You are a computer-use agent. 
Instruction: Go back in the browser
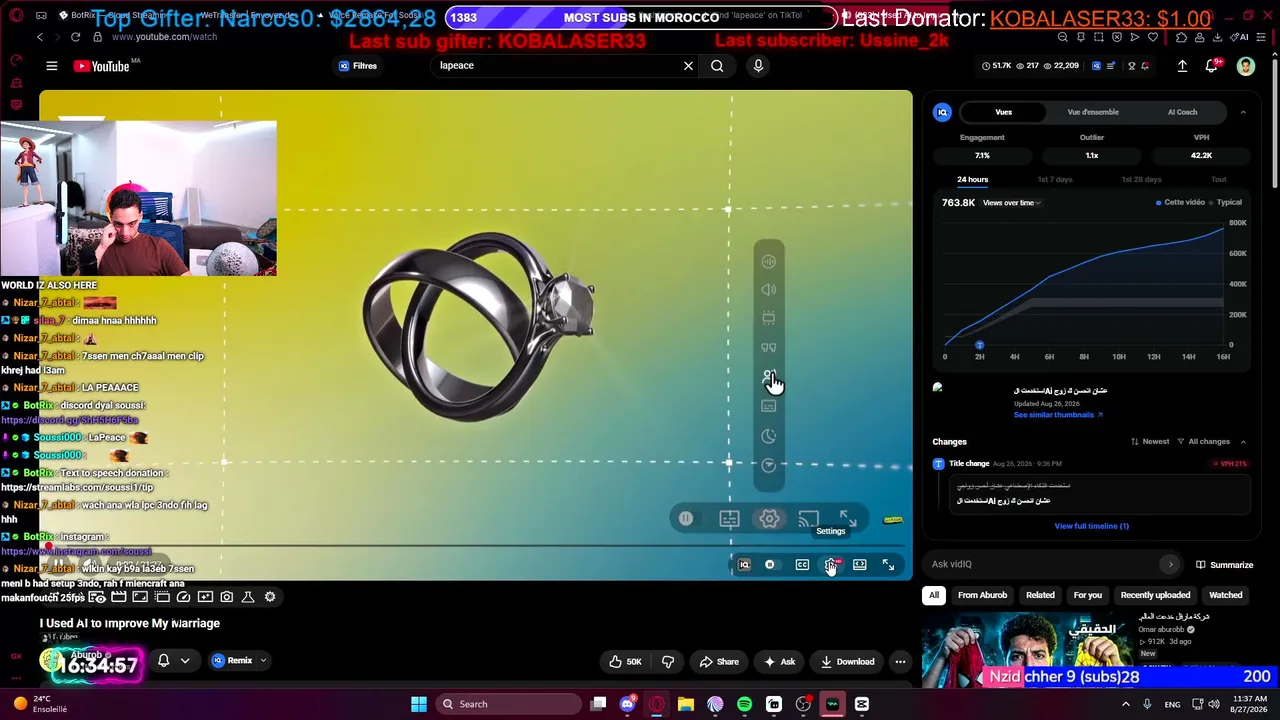(40, 37)
